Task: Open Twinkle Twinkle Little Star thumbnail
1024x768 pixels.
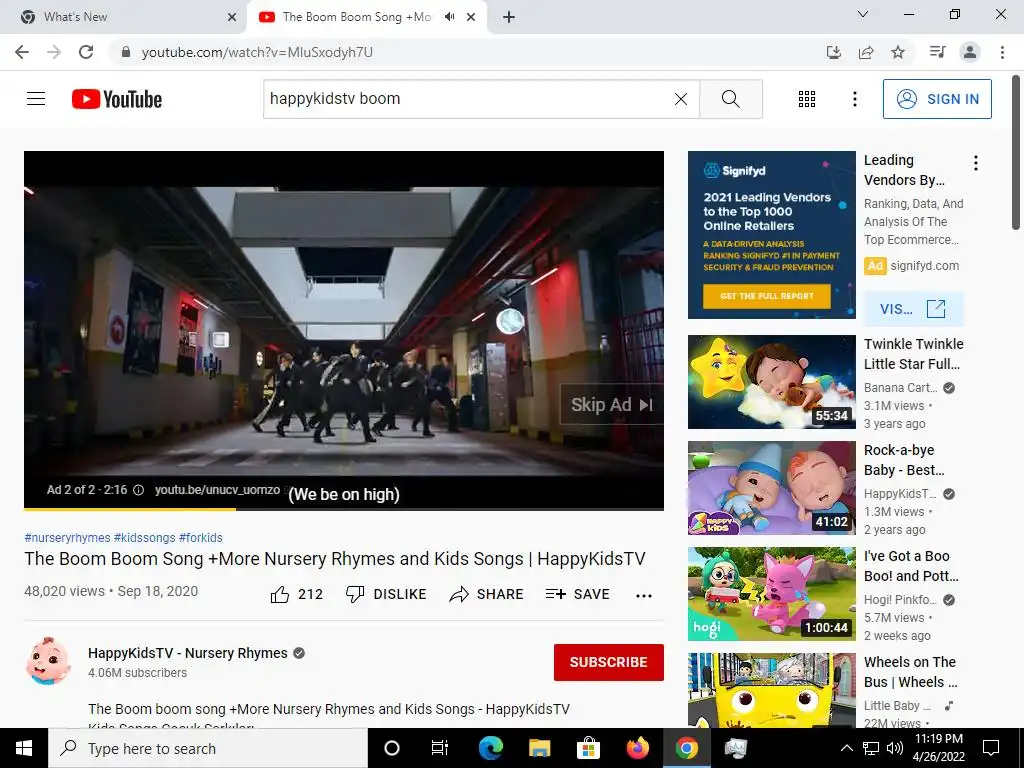Action: point(771,382)
